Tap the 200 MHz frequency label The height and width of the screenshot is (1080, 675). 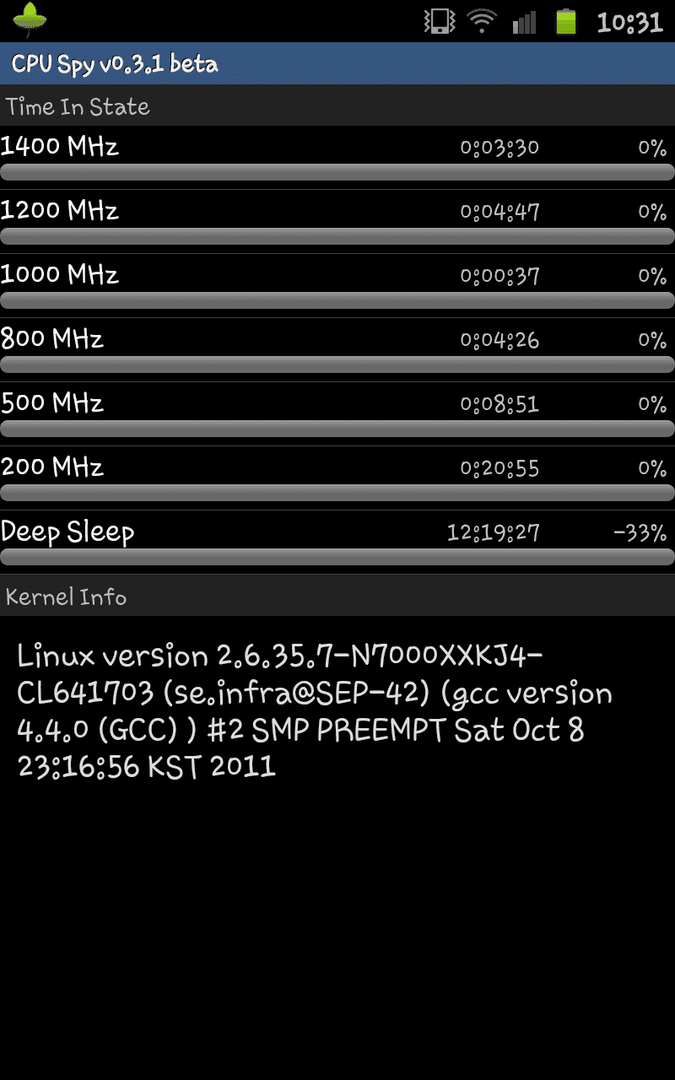(52, 467)
